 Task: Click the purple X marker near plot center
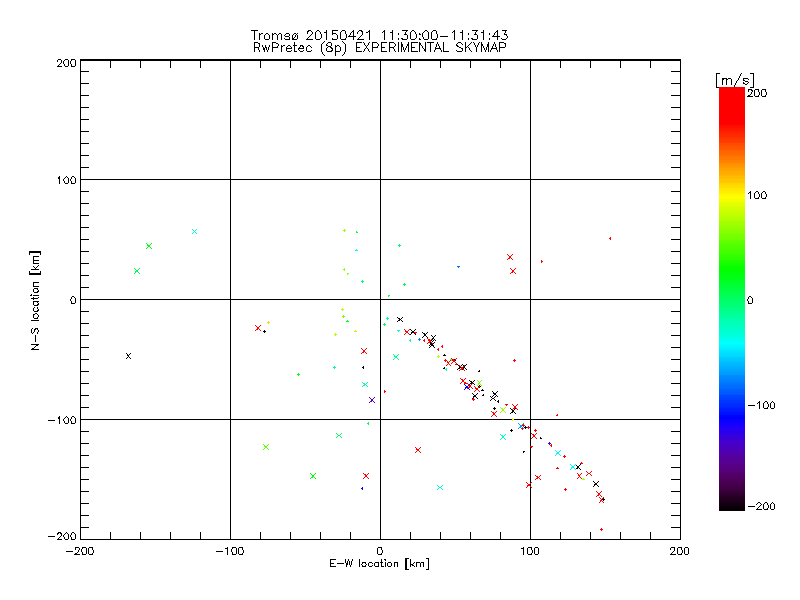372,400
